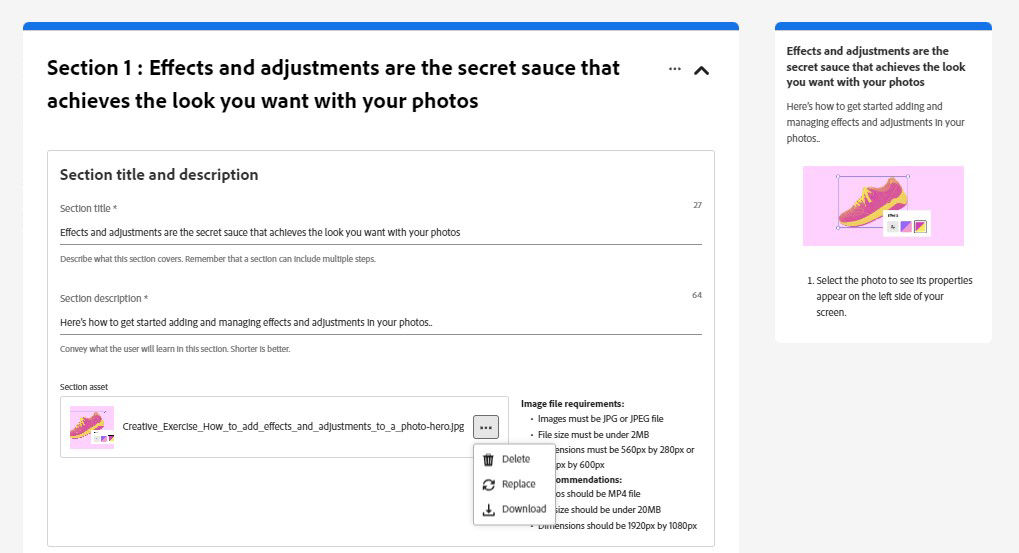1019x553 pixels.
Task: Click the Section title and description heading
Action: tap(159, 175)
